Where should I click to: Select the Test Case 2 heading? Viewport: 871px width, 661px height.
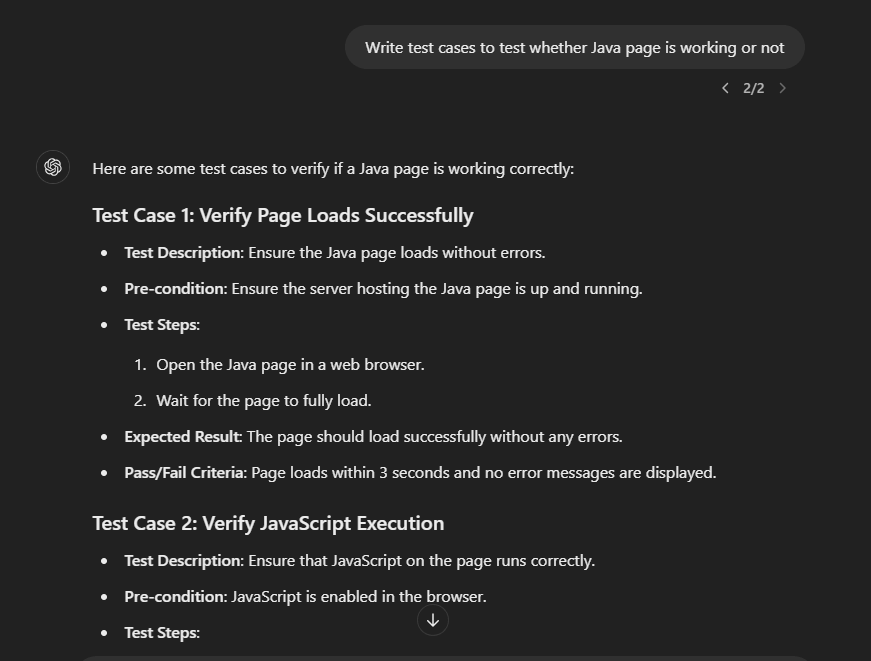pyautogui.click(x=267, y=523)
